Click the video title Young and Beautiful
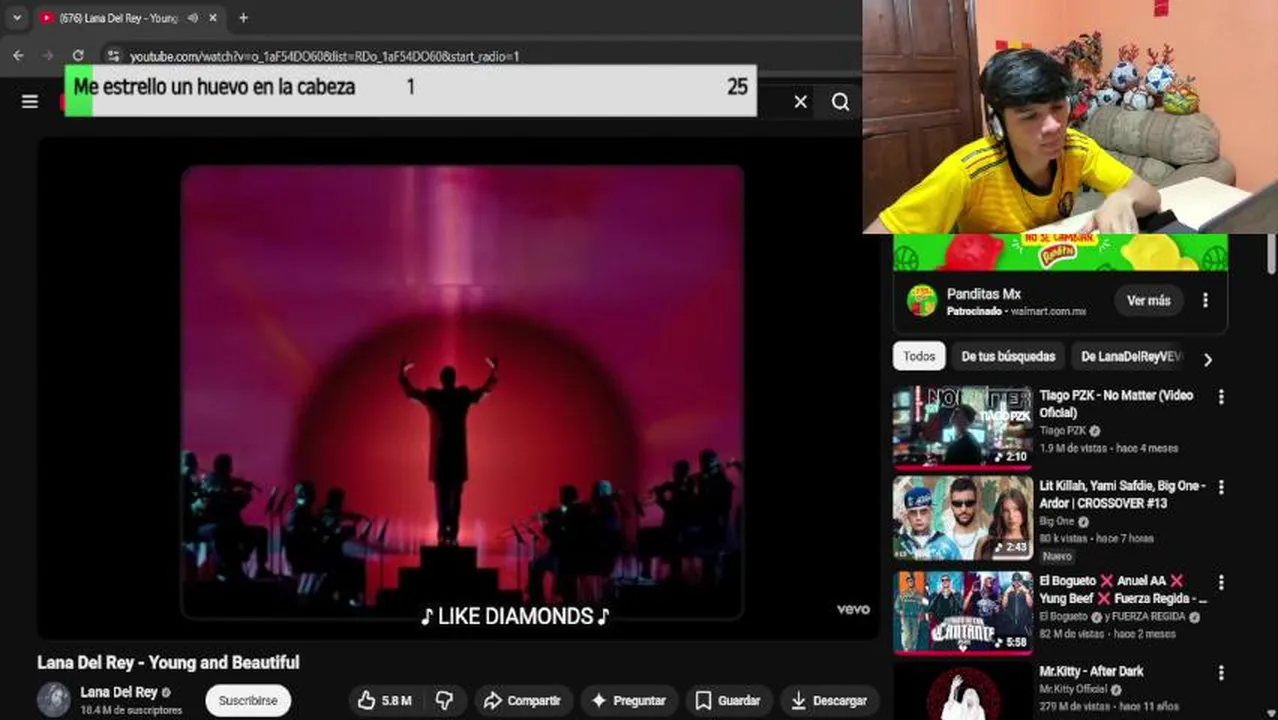Image resolution: width=1278 pixels, height=720 pixels. tap(168, 662)
